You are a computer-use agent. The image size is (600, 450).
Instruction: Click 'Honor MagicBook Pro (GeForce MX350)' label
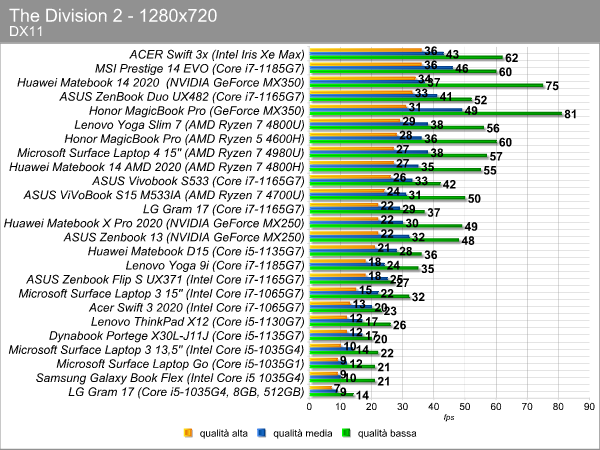pyautogui.click(x=197, y=111)
